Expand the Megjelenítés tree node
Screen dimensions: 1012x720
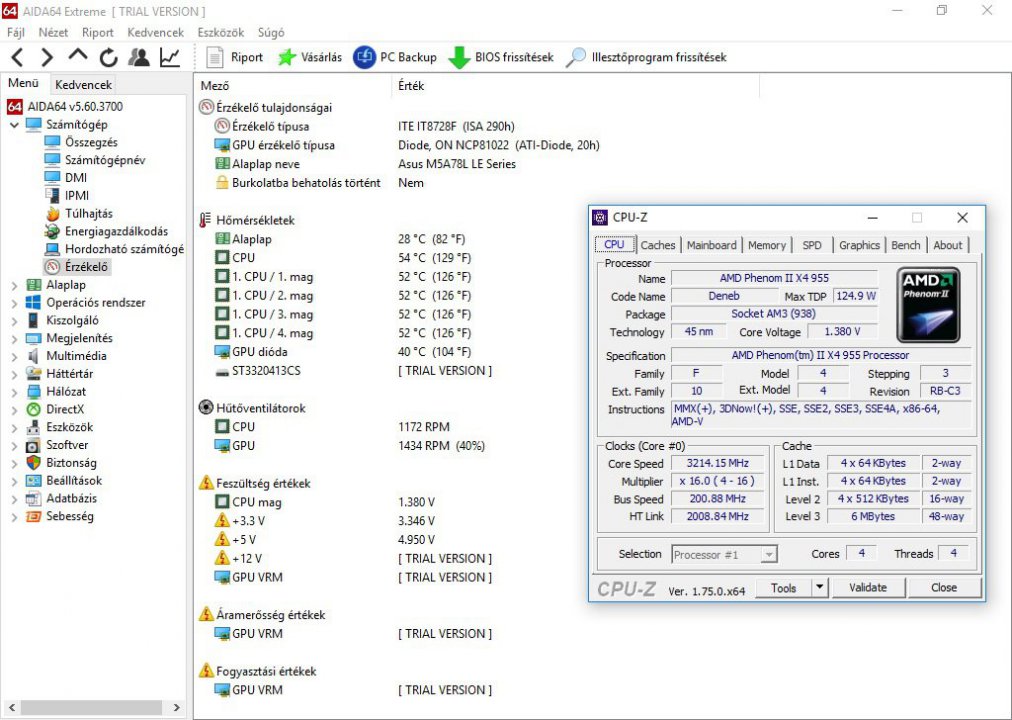(x=14, y=339)
